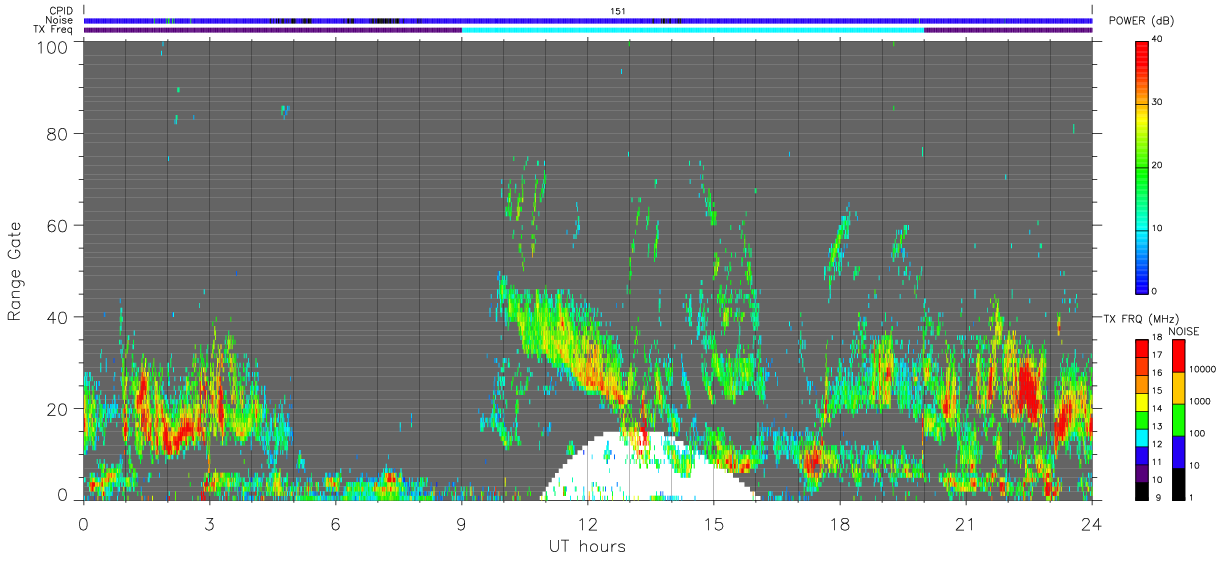The image size is (1228, 567).
Task: Click the noise legend value 100
Action: [x=1197, y=433]
